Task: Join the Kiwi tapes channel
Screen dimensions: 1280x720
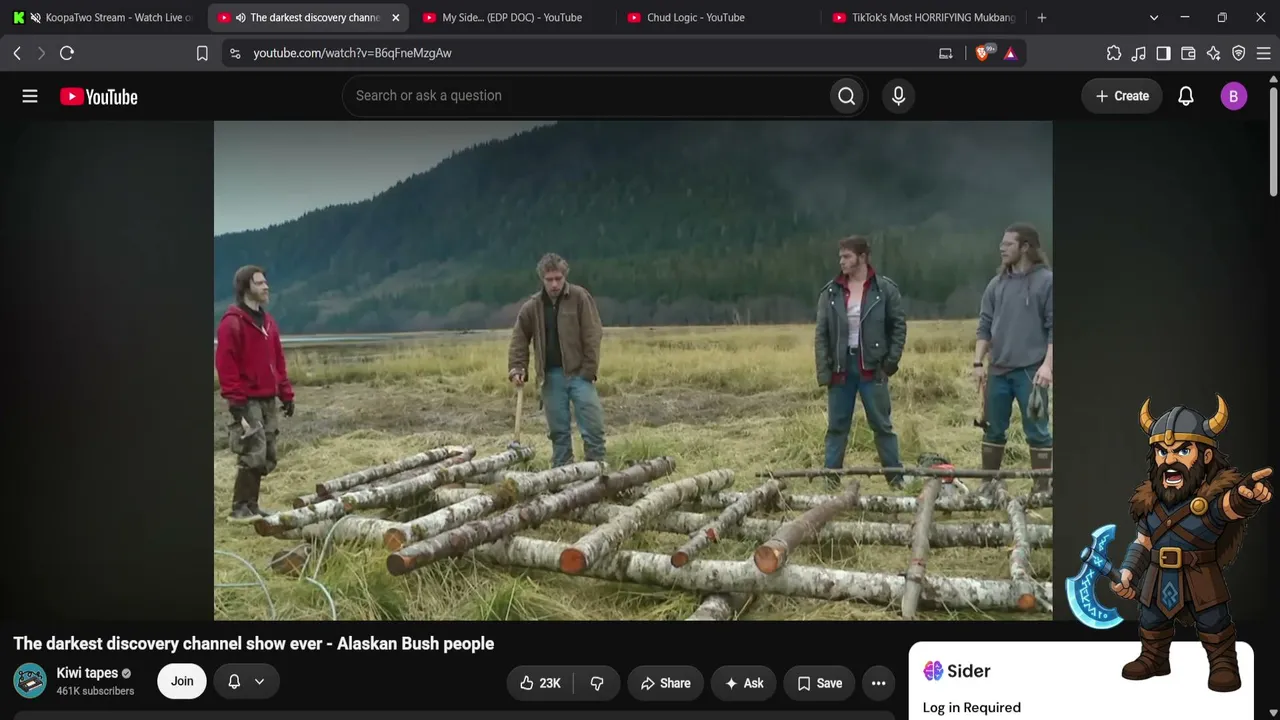Action: 182,681
